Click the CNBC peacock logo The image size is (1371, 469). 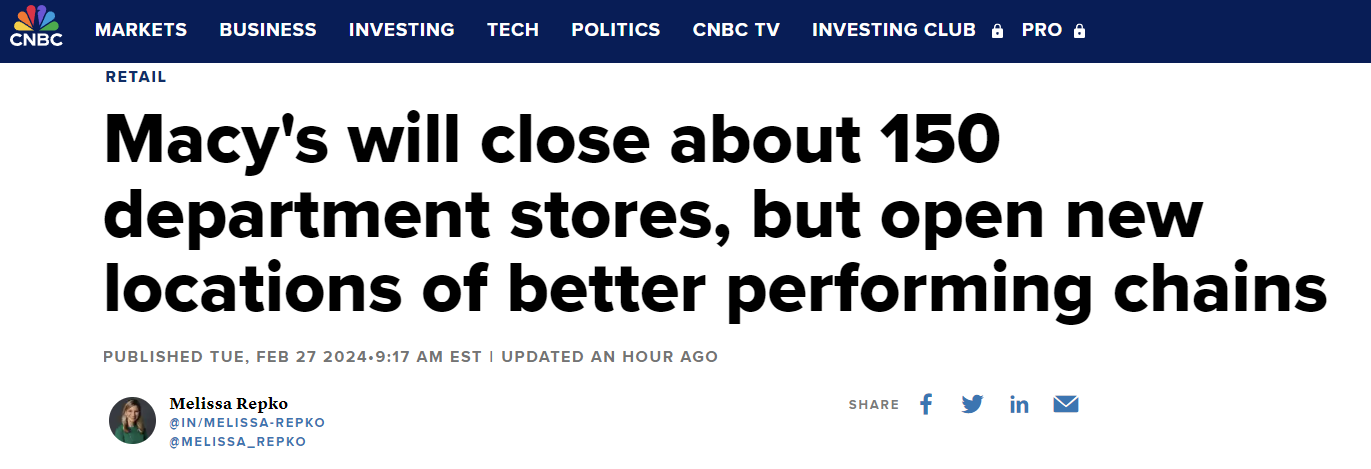point(36,26)
